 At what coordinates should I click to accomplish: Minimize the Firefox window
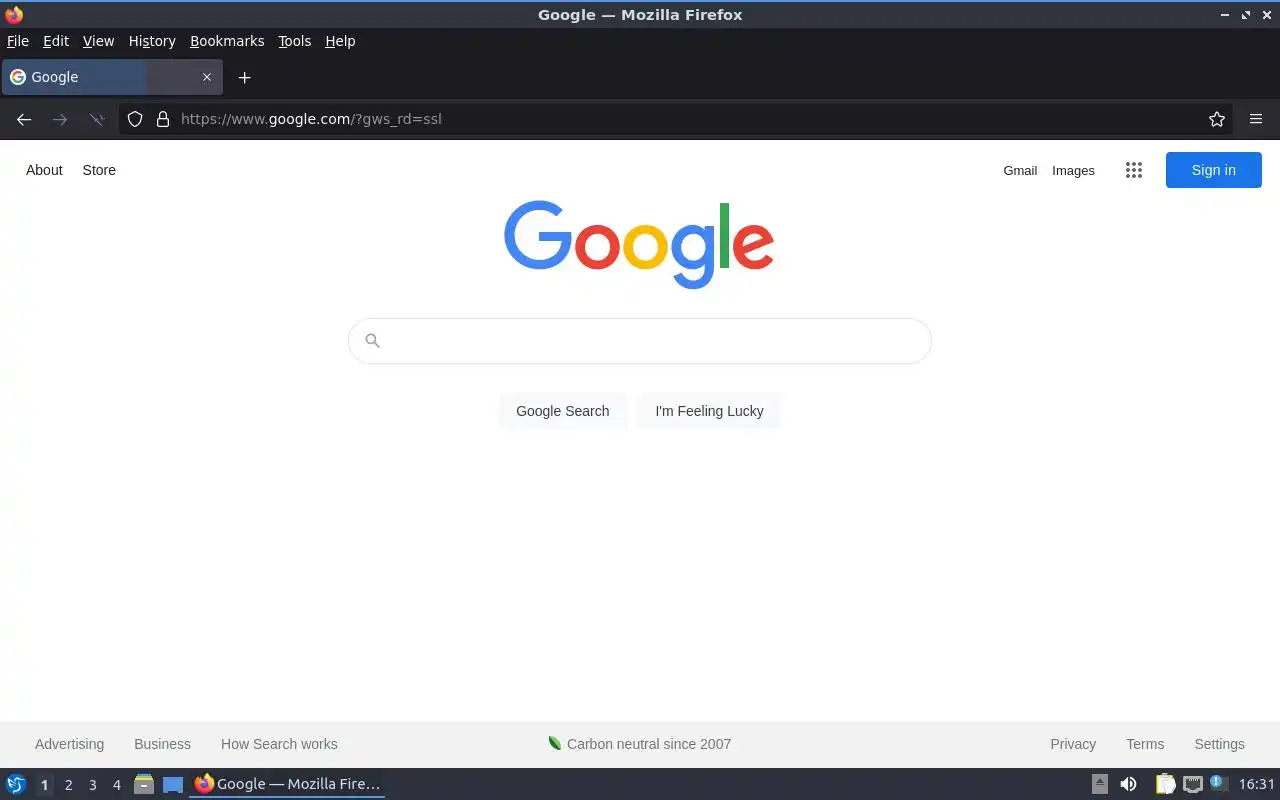tap(1225, 15)
